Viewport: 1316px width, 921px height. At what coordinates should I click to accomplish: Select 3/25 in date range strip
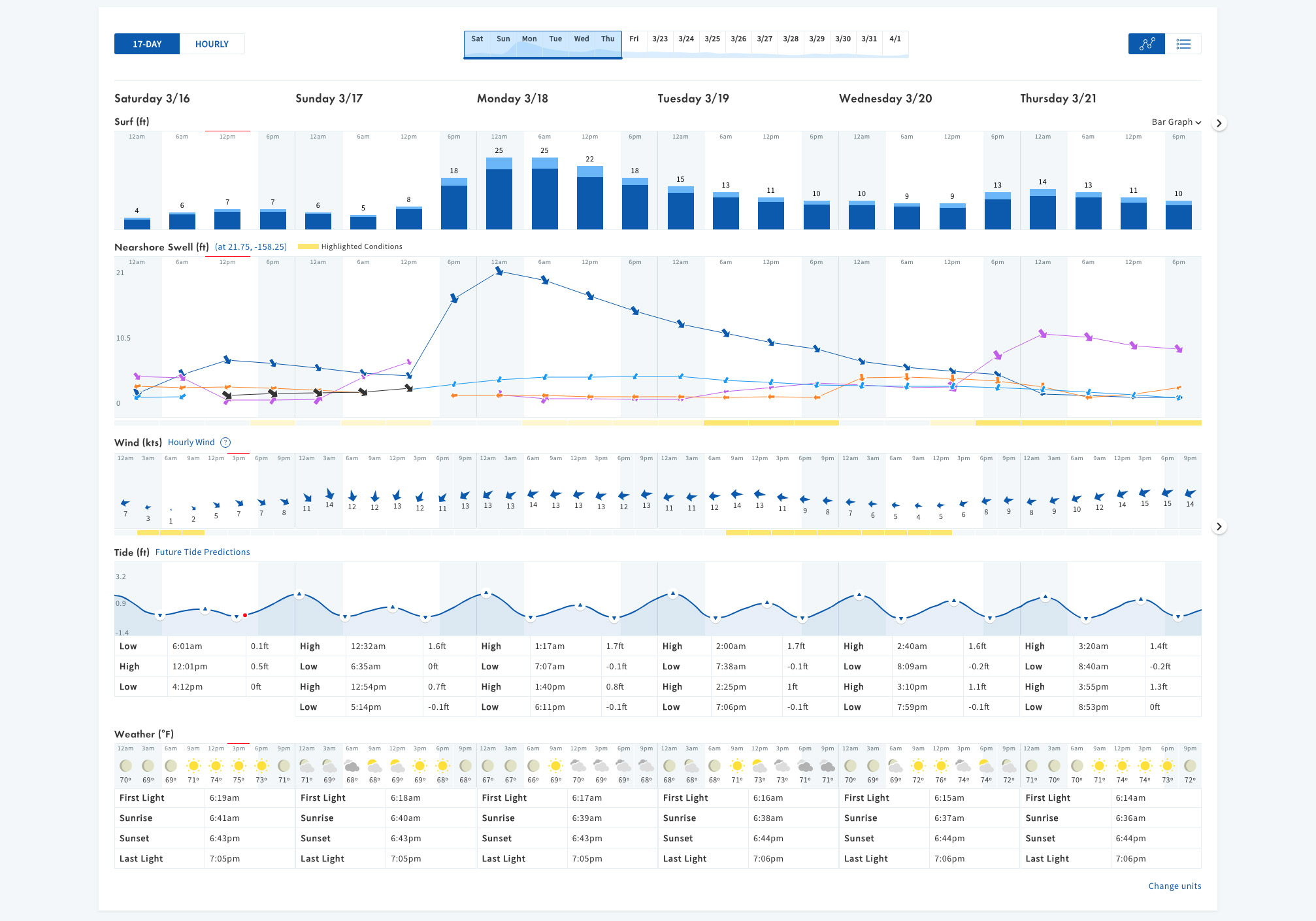pyautogui.click(x=712, y=39)
